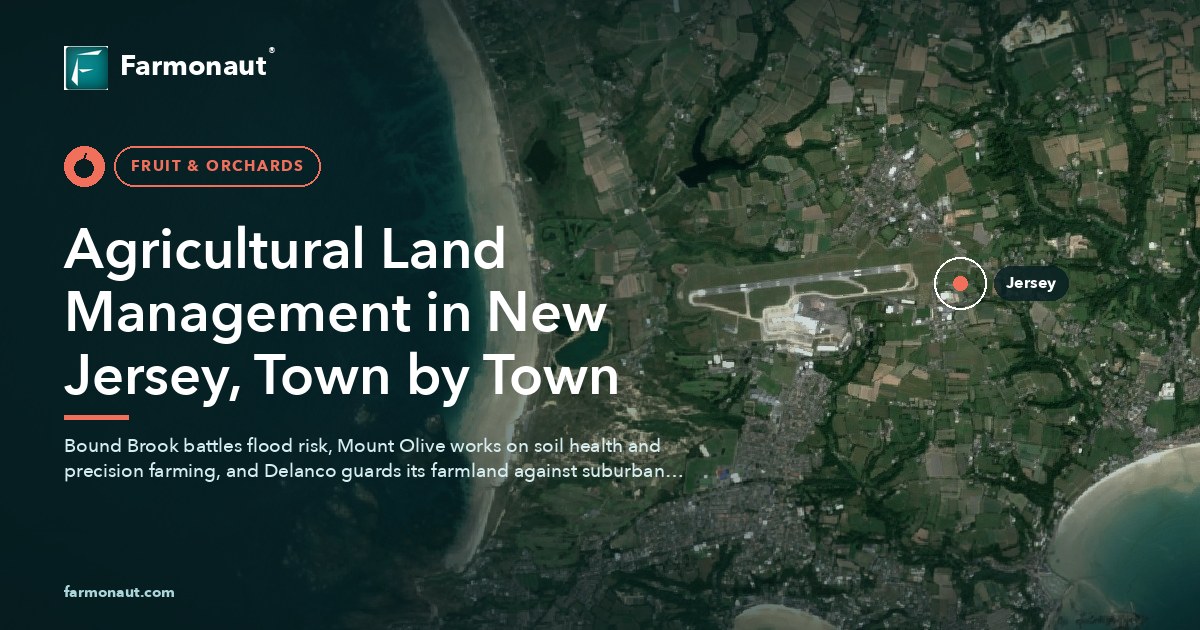1200x630 pixels.
Task: Click the Farmonaut logo icon
Action: (86, 68)
